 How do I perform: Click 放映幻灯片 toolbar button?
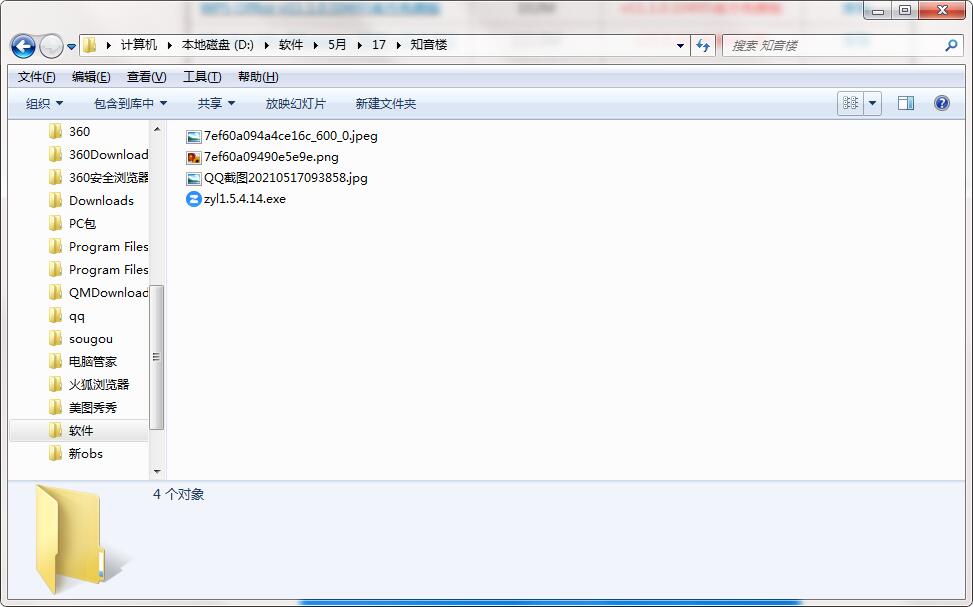(295, 104)
